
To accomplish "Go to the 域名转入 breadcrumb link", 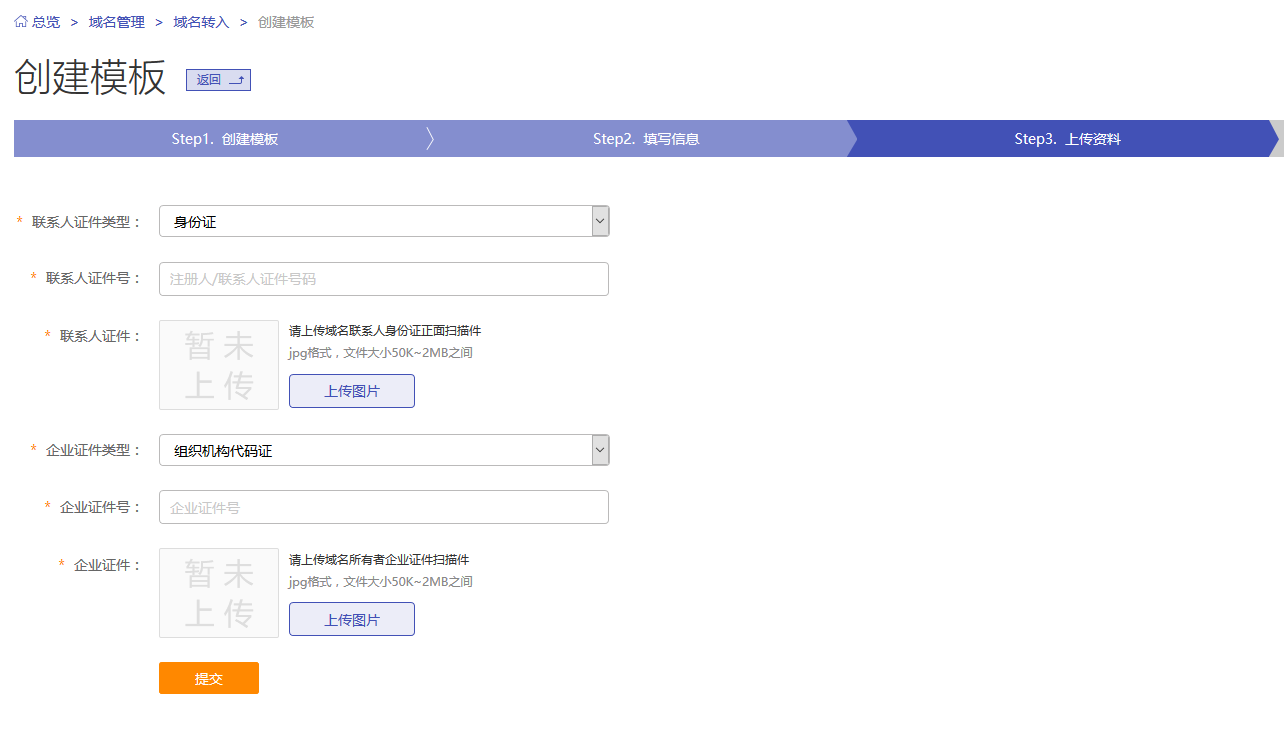I will tap(201, 22).
